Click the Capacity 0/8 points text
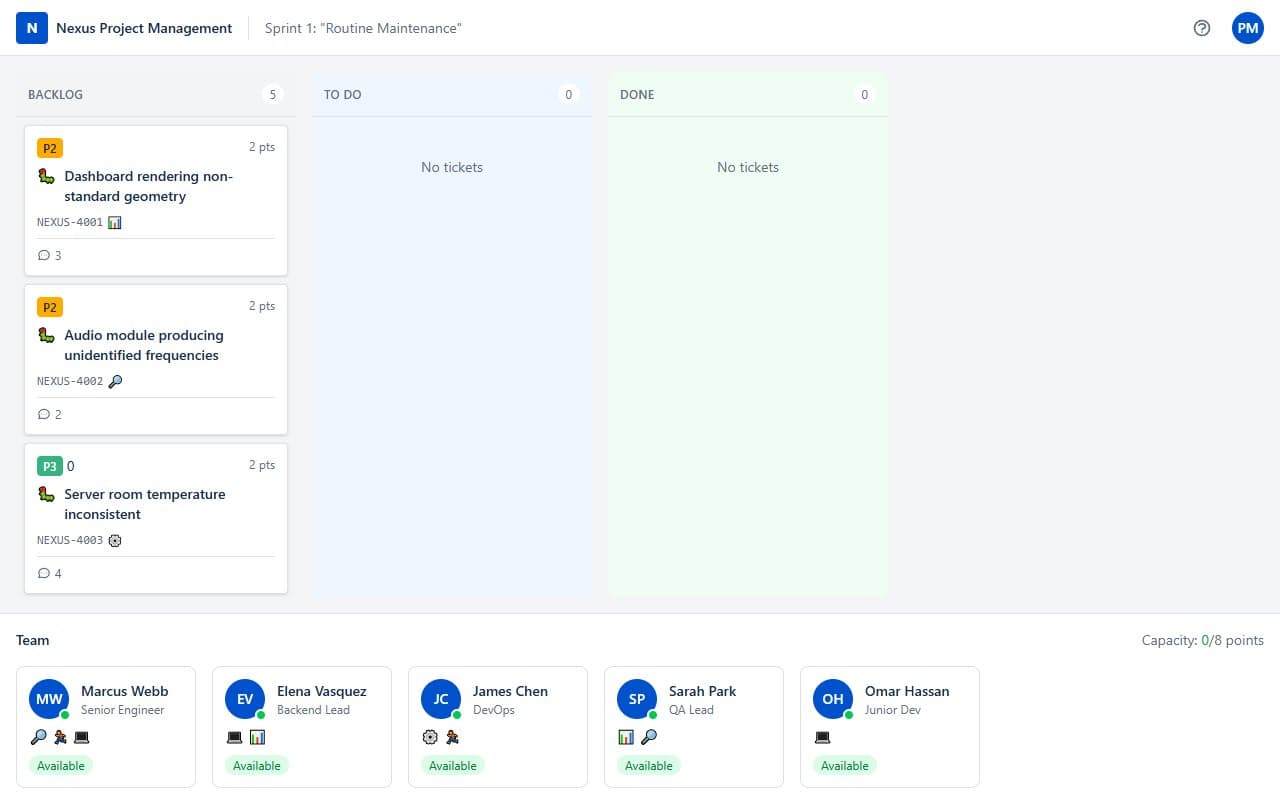Image resolution: width=1280 pixels, height=800 pixels. 1203,640
